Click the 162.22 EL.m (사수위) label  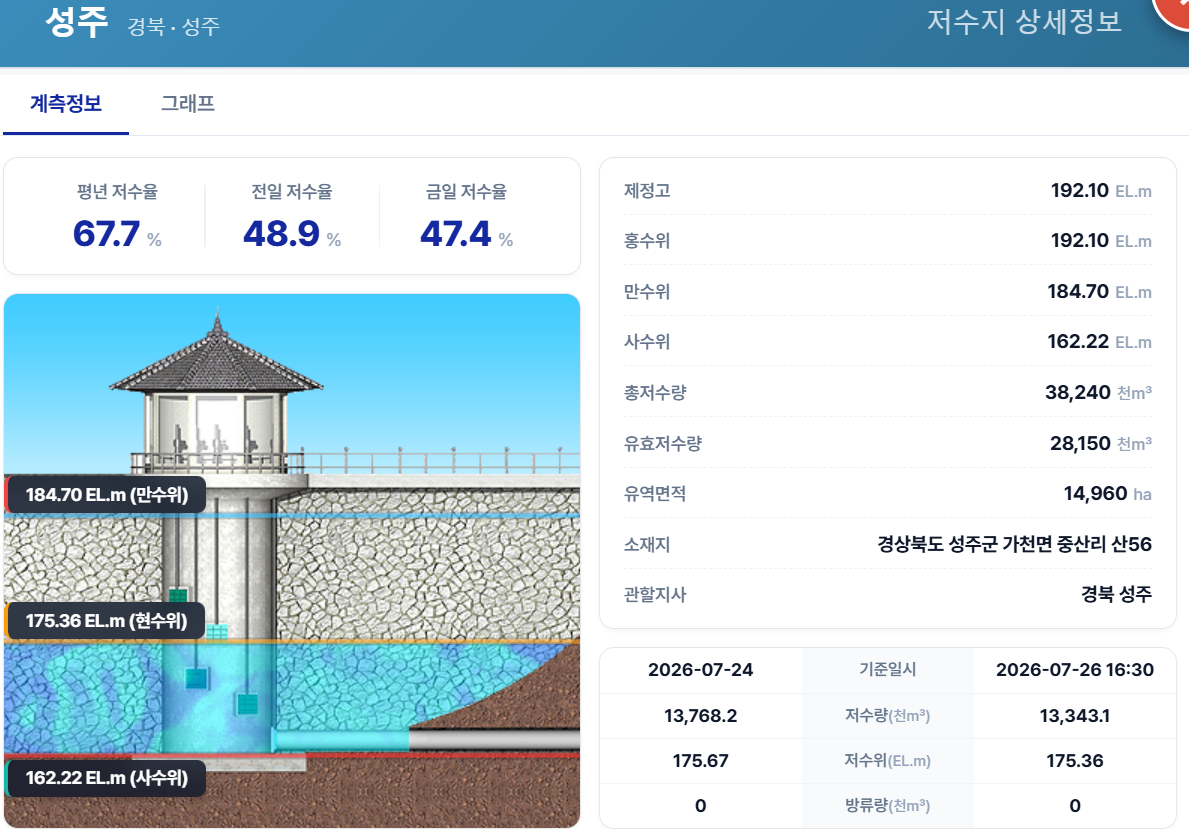coord(106,777)
